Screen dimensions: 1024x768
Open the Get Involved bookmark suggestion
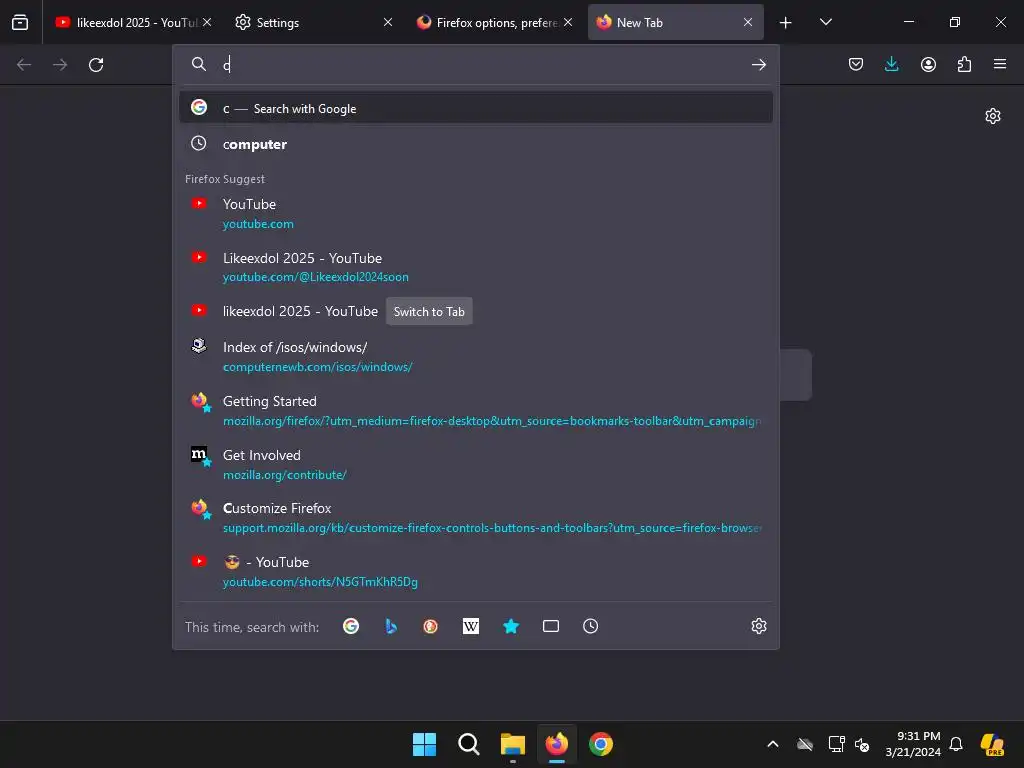[475, 464]
